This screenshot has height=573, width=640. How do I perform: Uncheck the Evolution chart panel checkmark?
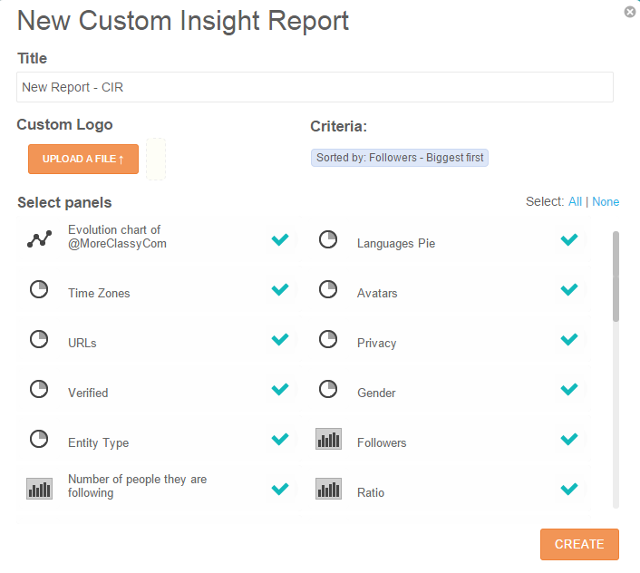280,240
